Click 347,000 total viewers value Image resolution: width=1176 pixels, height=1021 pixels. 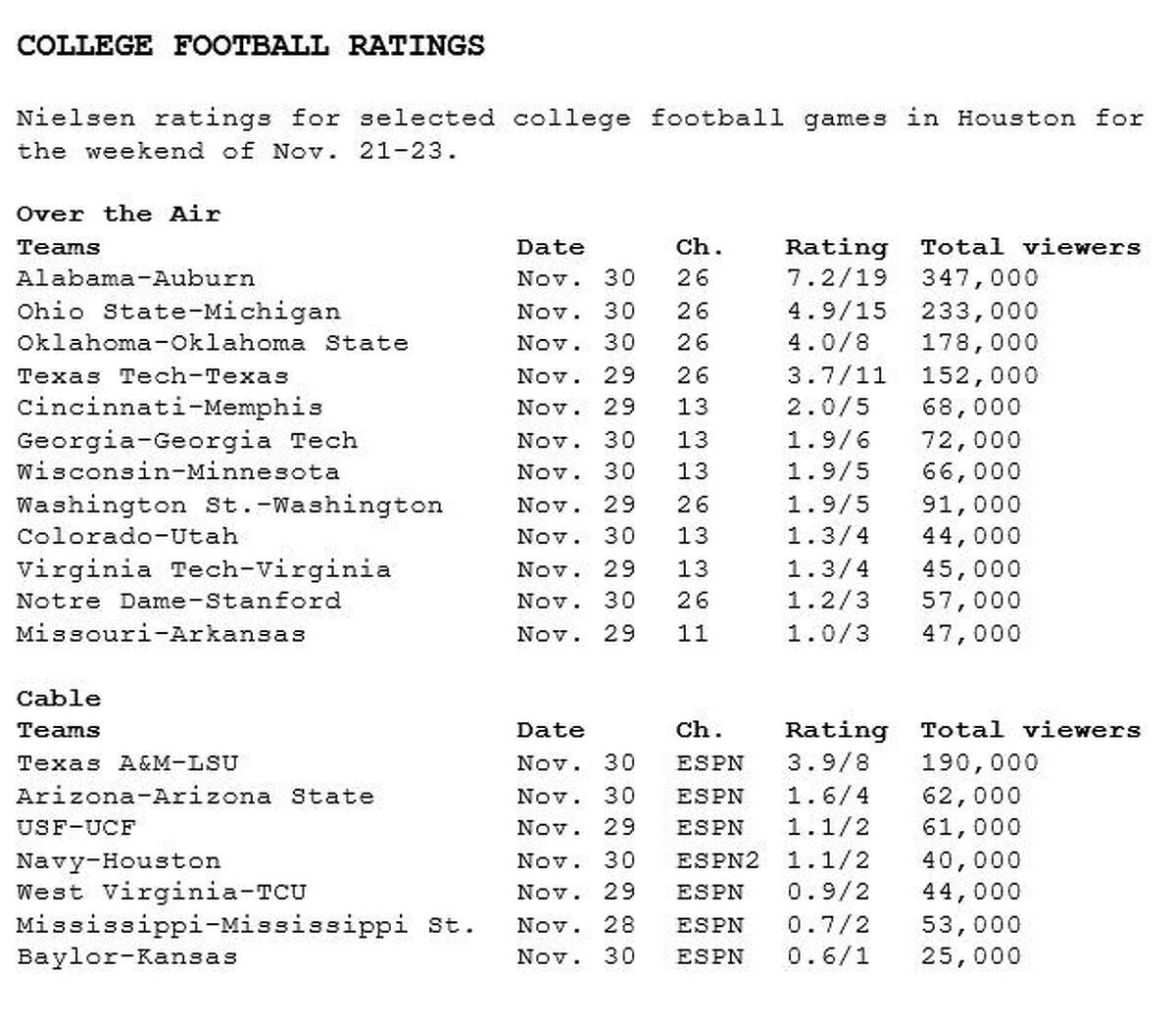click(x=979, y=278)
